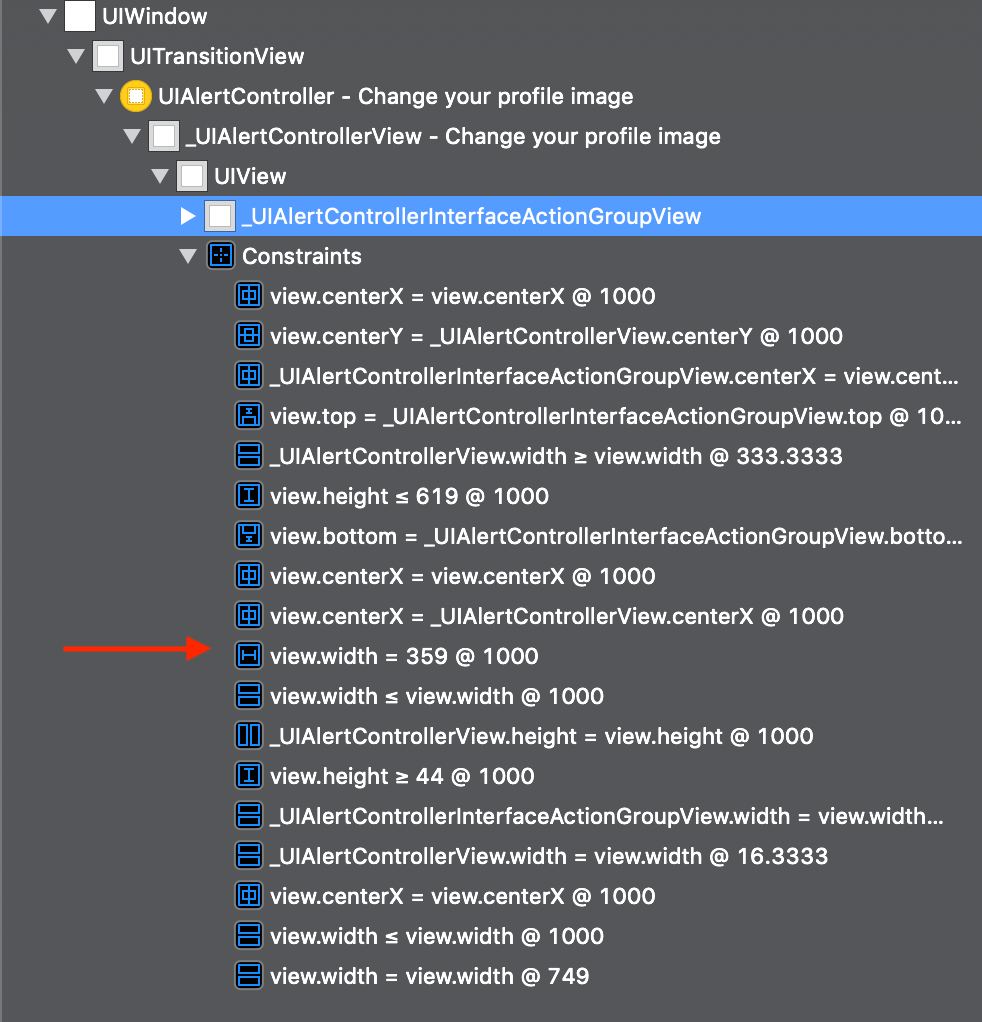Select view.centerX = _UIAlertControllerView.centerX @ 1000

pyautogui.click(x=557, y=616)
